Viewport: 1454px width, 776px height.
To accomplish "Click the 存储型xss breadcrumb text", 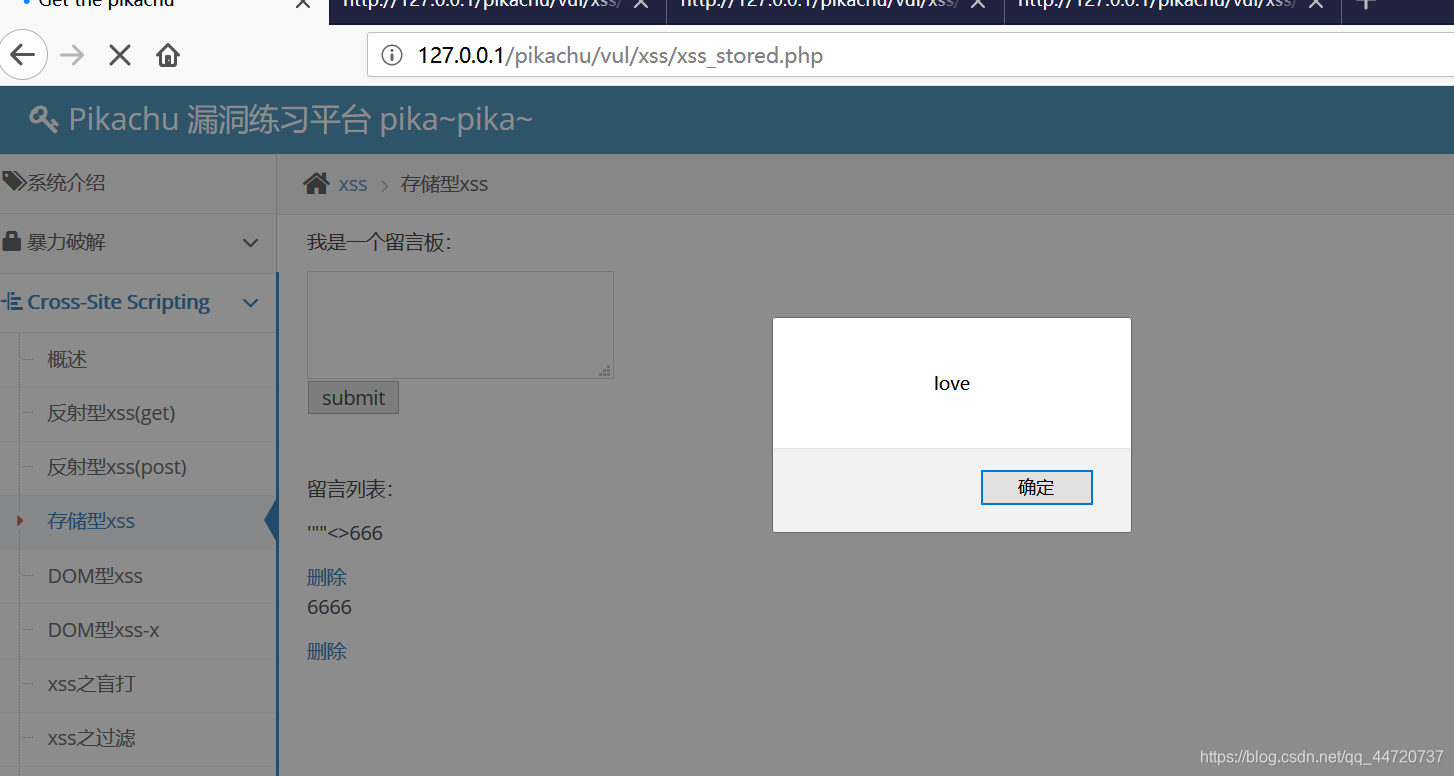I will (444, 184).
